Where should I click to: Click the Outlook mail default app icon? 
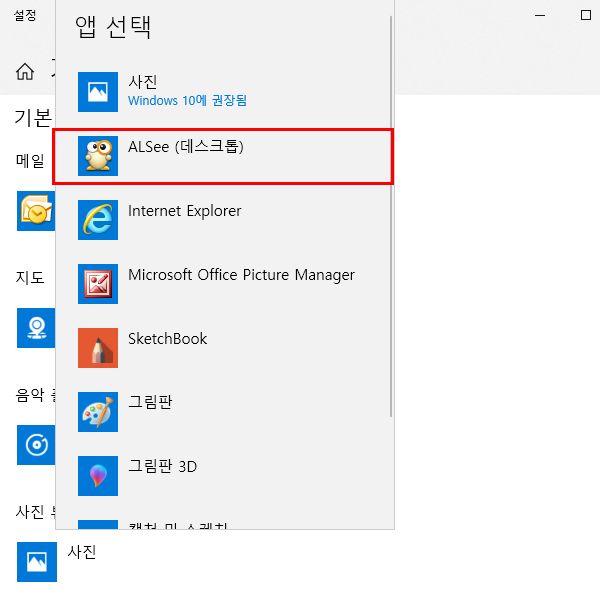(36, 211)
